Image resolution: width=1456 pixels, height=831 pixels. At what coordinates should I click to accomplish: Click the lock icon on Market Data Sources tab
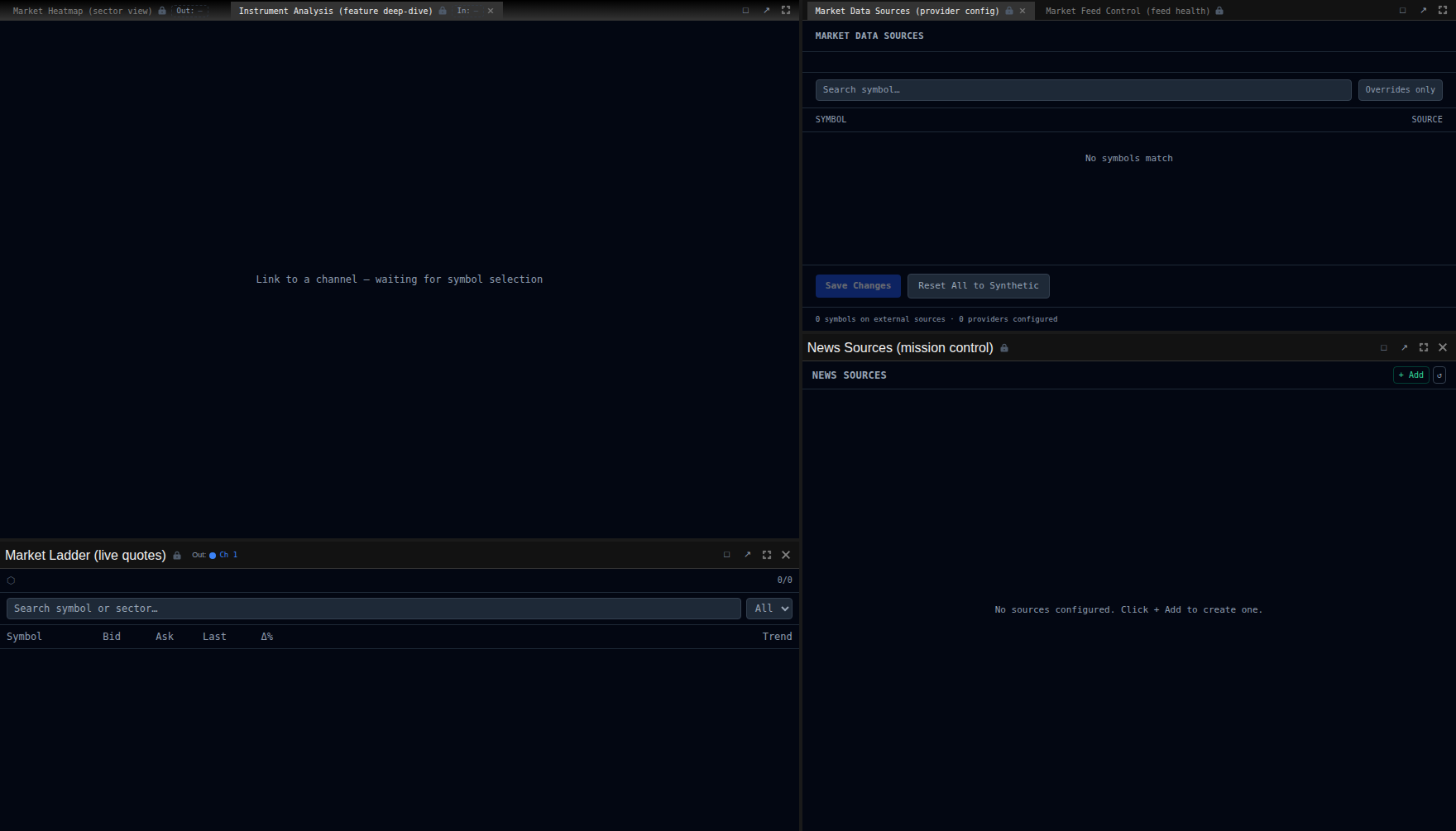(x=1009, y=11)
